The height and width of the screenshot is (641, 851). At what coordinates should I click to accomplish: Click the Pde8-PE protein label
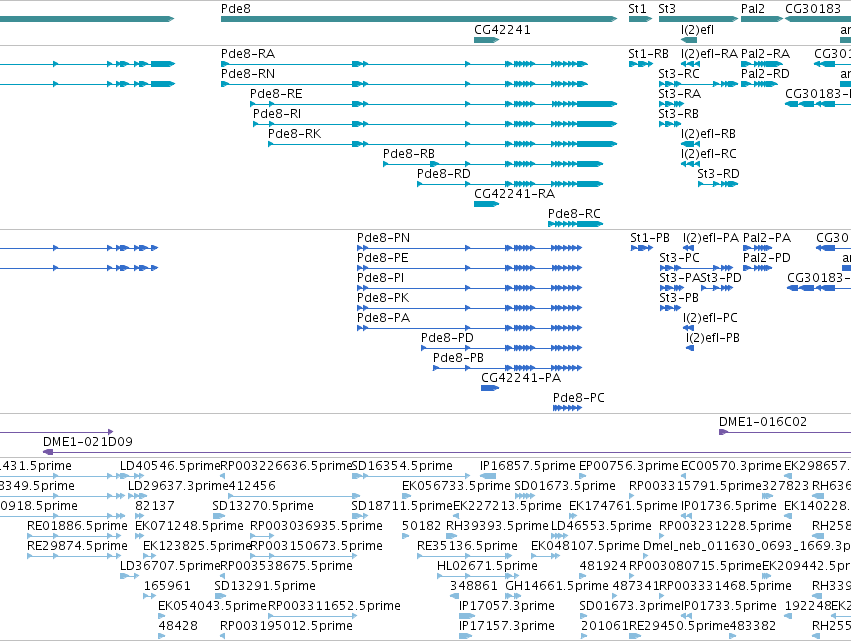(382, 258)
